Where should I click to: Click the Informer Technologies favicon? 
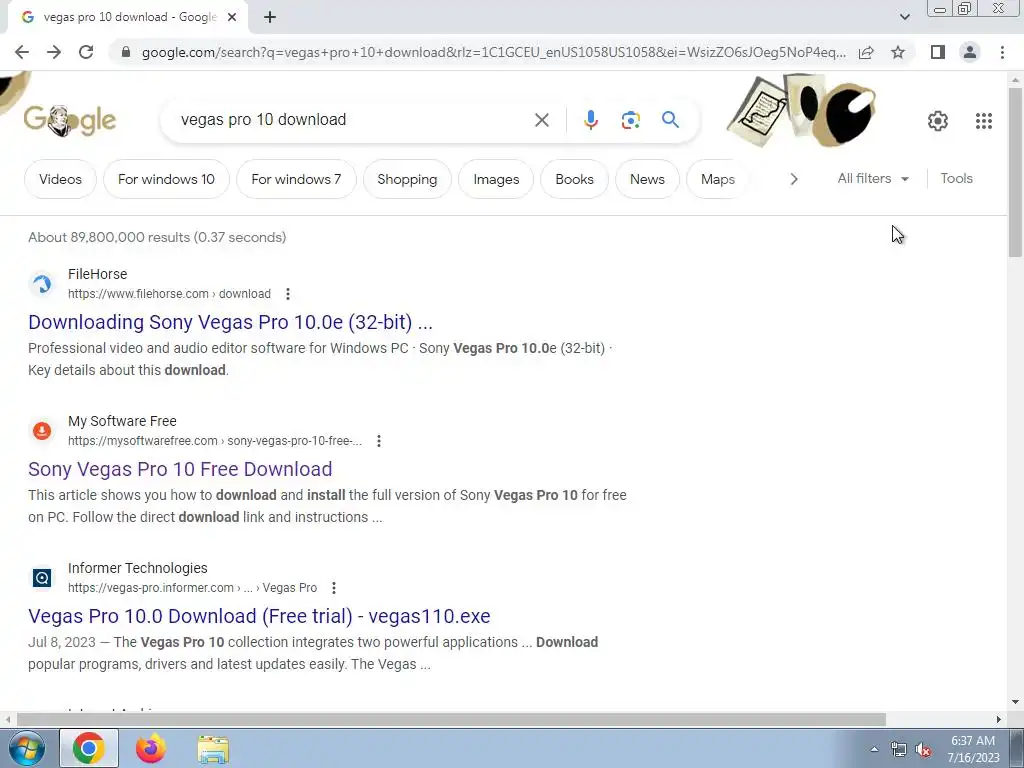[x=42, y=578]
